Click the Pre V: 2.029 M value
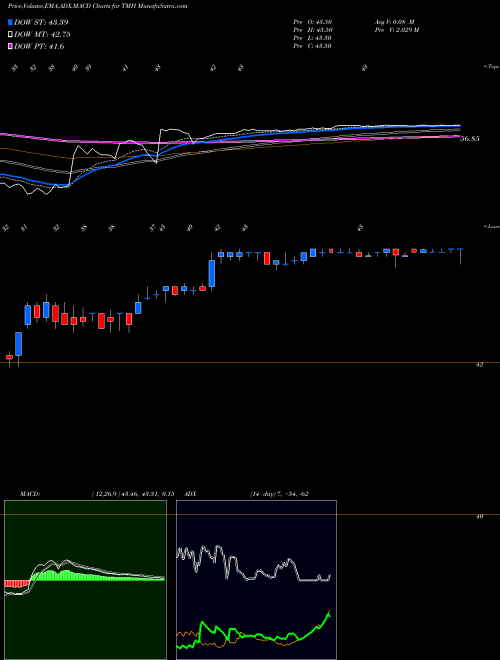 pos(396,30)
